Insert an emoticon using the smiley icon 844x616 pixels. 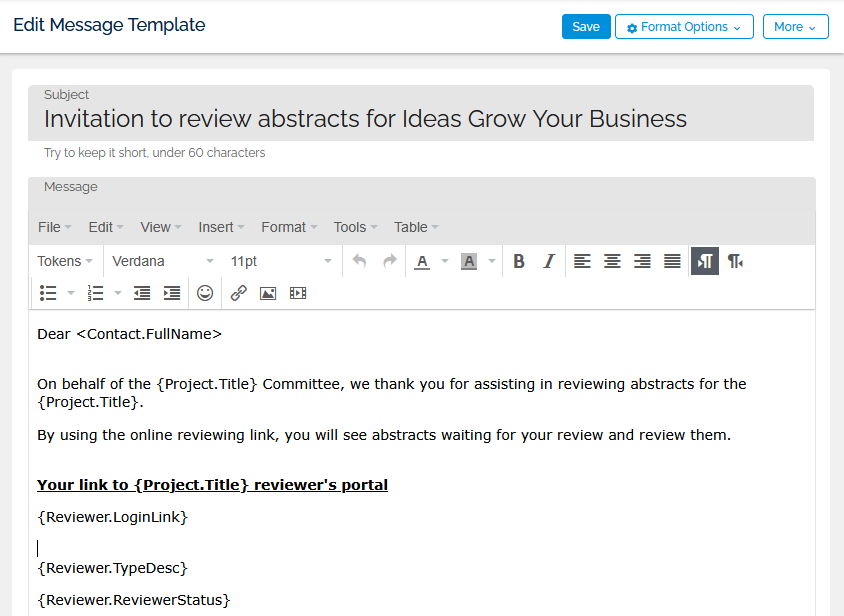205,293
